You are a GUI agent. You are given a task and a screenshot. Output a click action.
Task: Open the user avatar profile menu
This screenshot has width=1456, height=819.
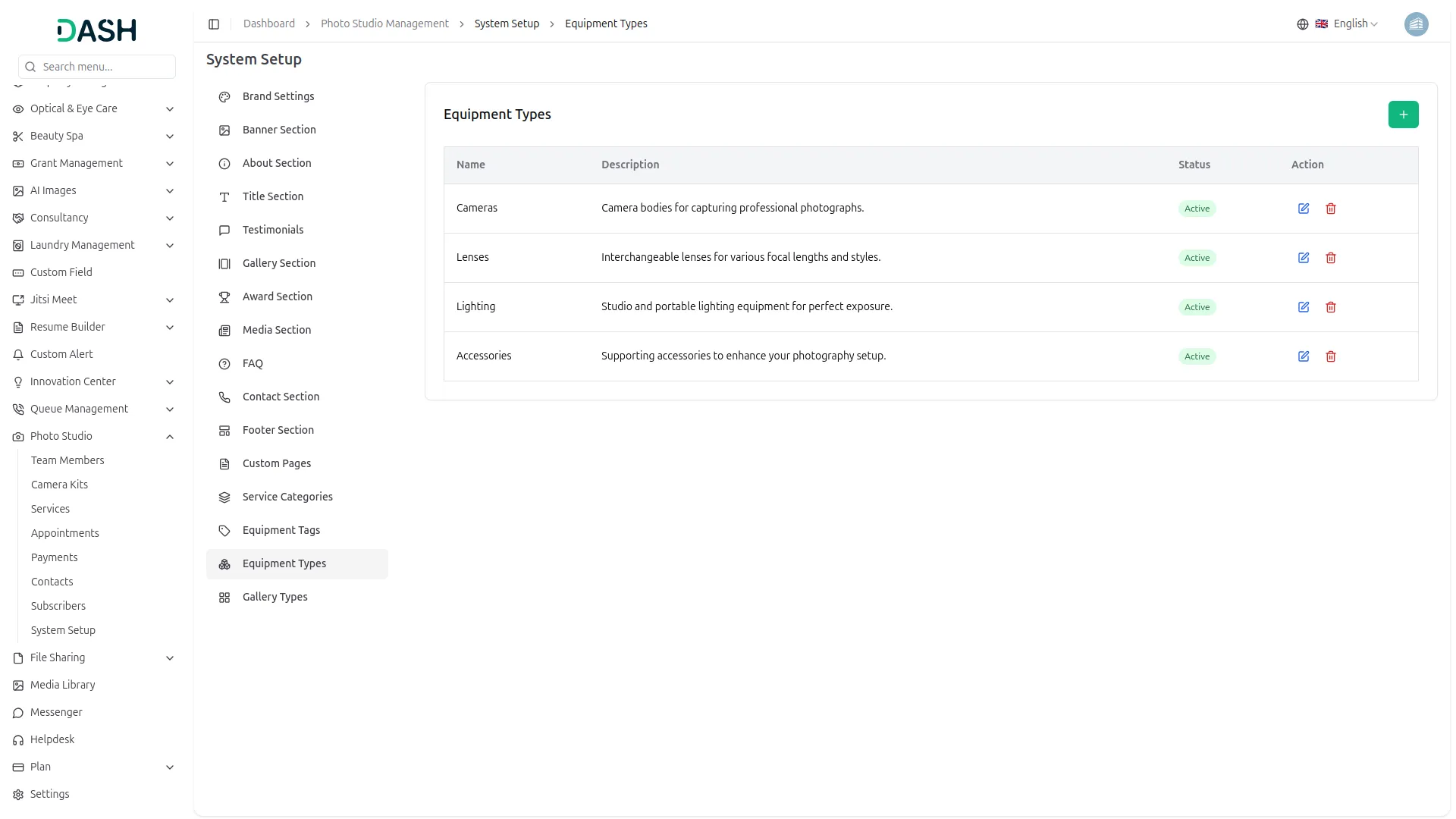tap(1416, 24)
